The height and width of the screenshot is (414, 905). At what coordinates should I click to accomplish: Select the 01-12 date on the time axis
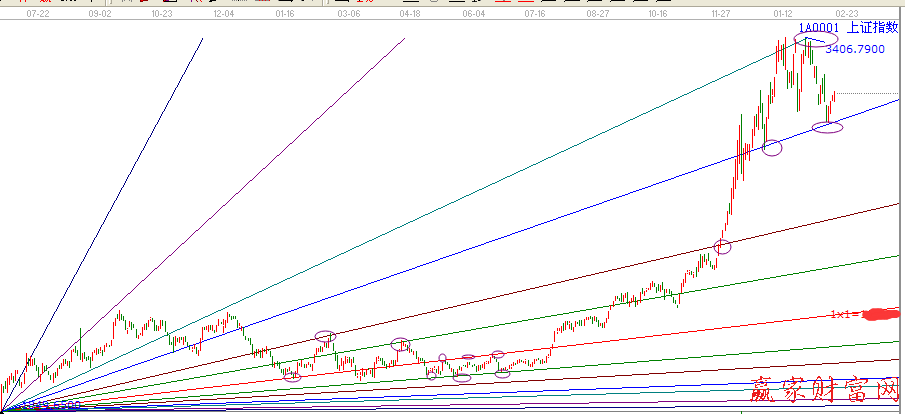pyautogui.click(x=783, y=15)
